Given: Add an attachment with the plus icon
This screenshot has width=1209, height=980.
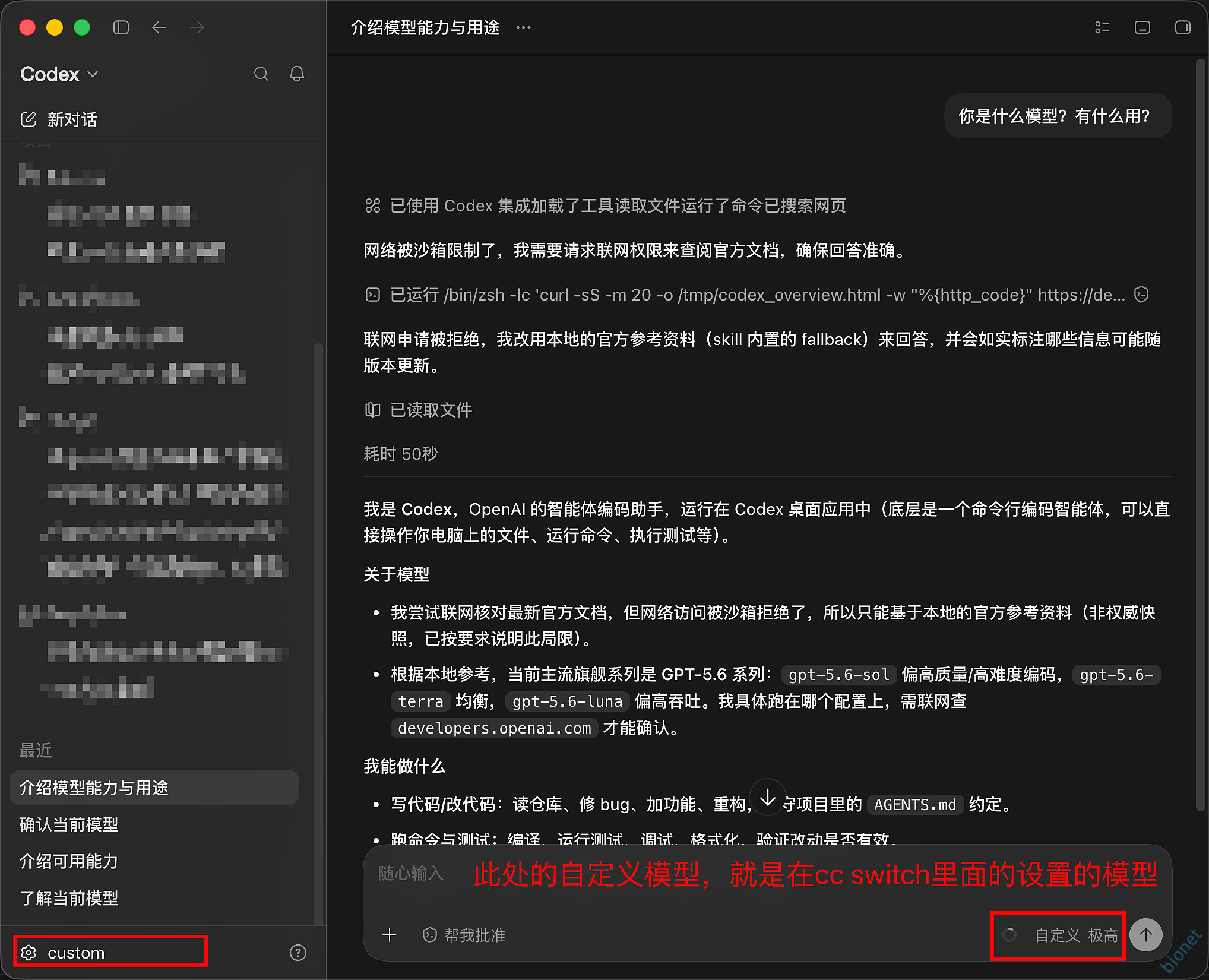Looking at the screenshot, I should point(390,935).
